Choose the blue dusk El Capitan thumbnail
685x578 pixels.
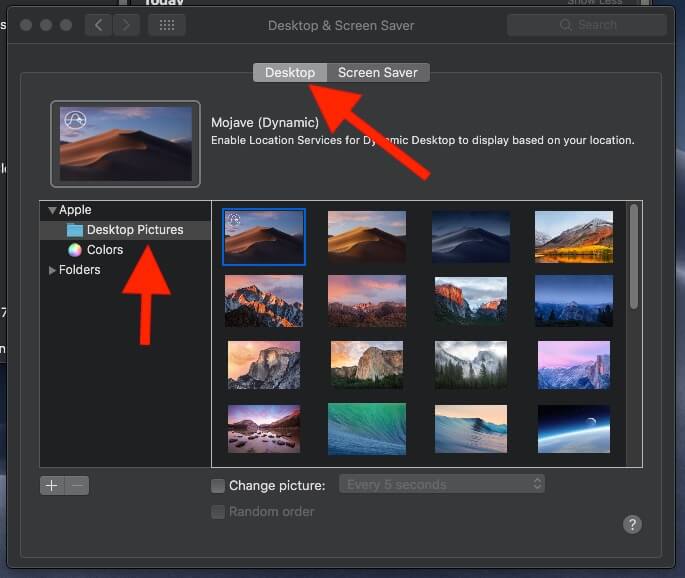tap(574, 301)
